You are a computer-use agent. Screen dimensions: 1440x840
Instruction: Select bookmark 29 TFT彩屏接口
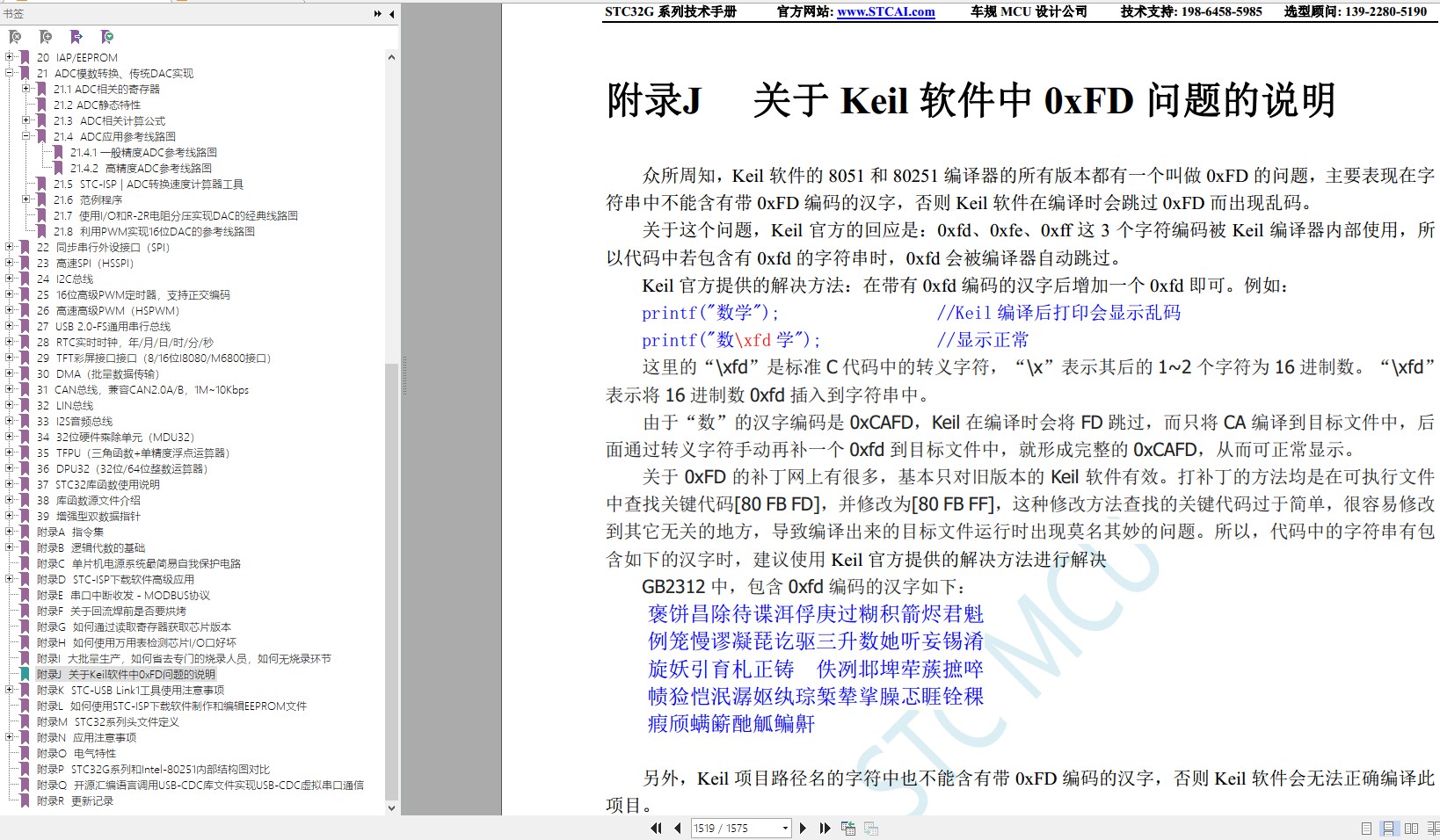[154, 358]
